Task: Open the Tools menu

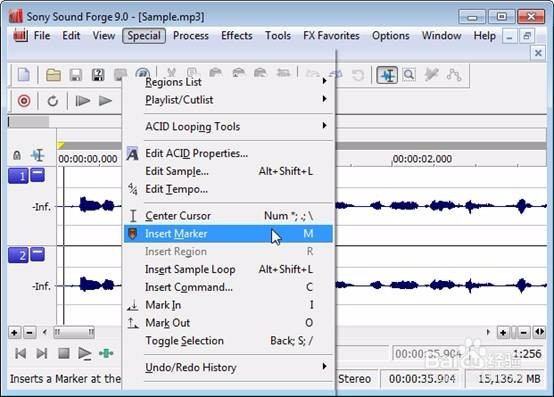Action: [x=278, y=36]
